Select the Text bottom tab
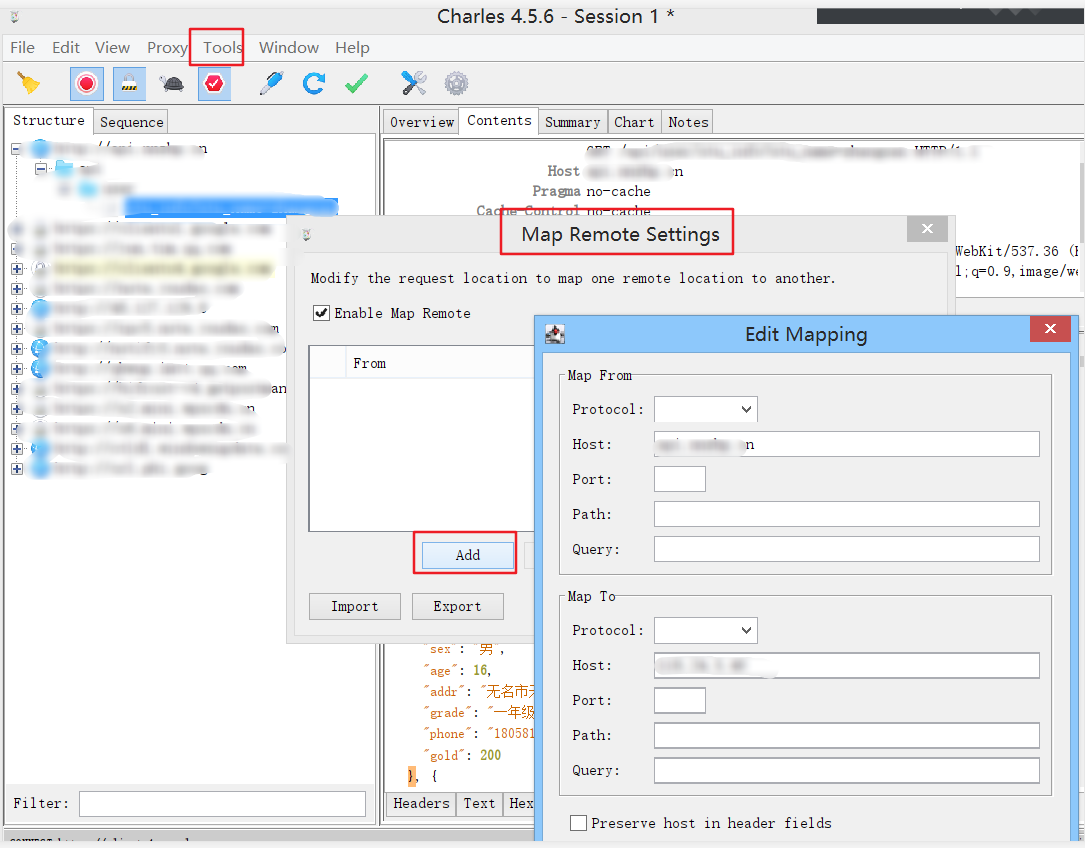Viewport: 1085px width, 848px height. pyautogui.click(x=479, y=803)
